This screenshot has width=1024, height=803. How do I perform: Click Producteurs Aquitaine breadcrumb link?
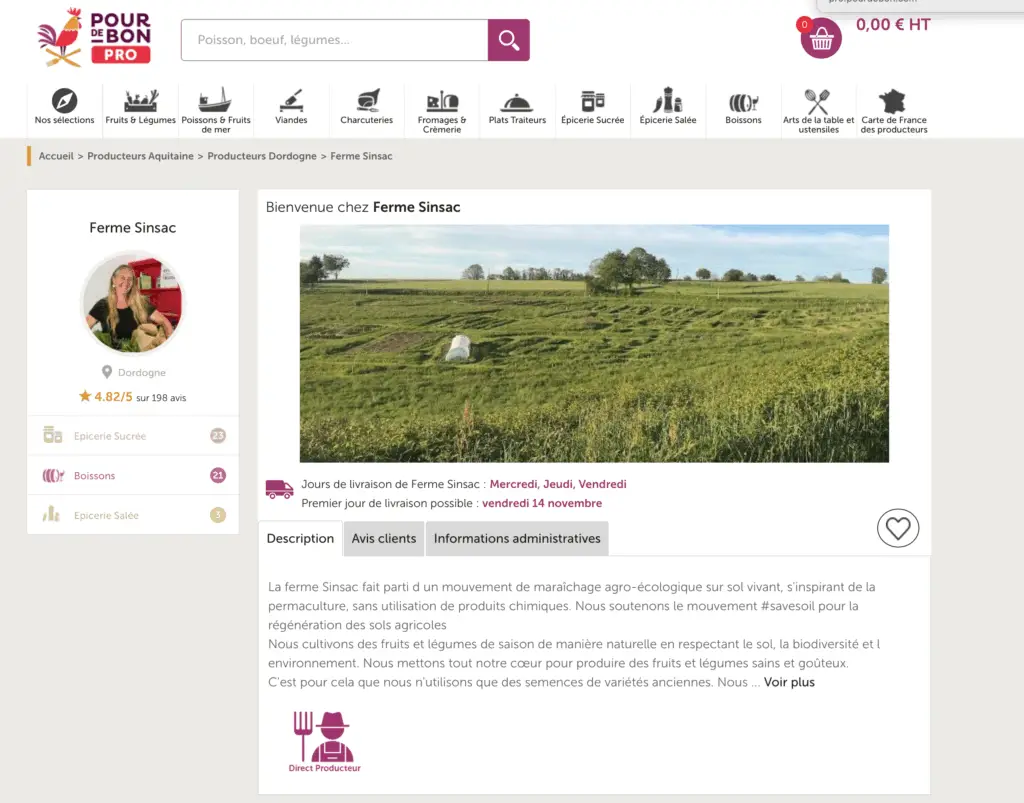pos(140,156)
